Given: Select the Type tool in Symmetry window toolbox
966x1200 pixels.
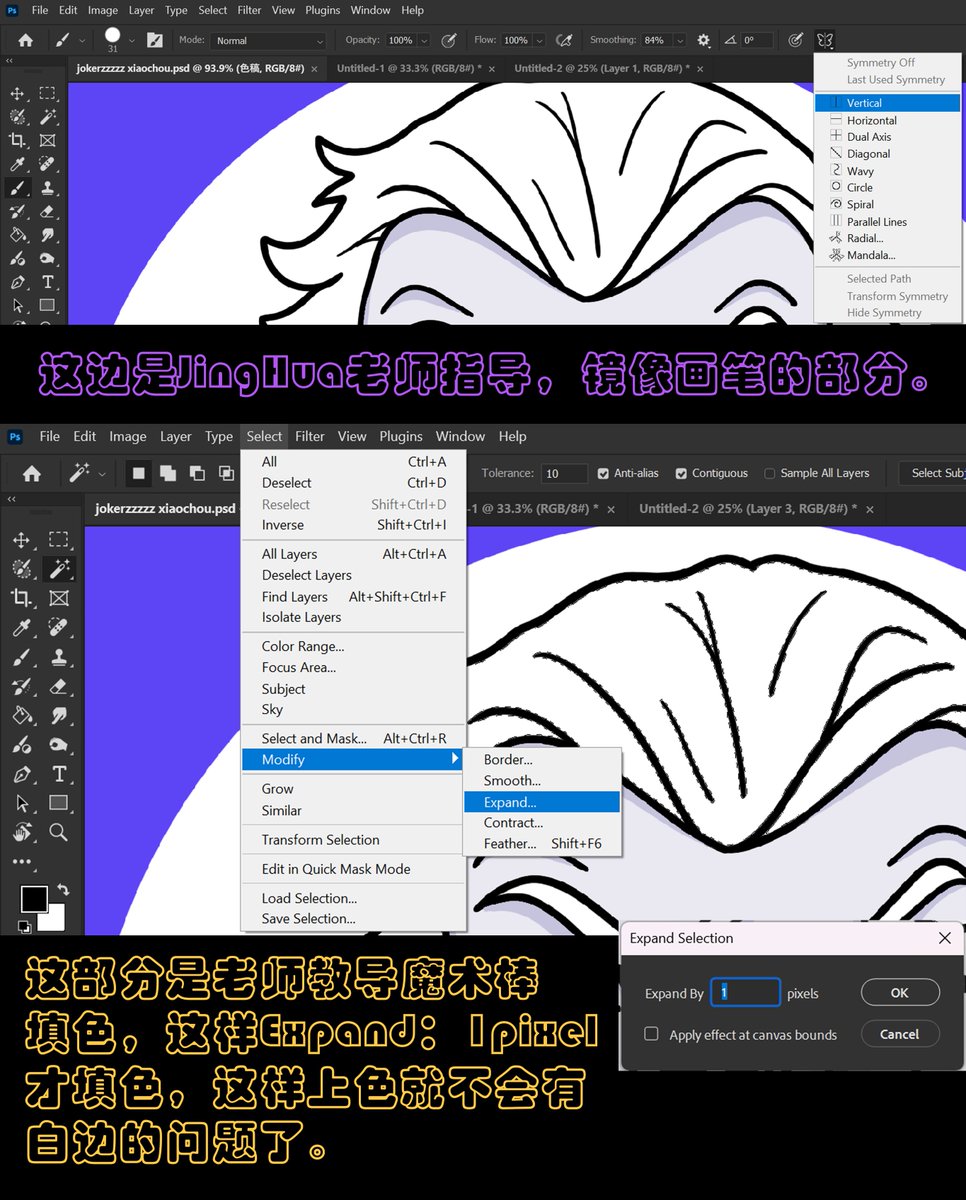Looking at the screenshot, I should point(47,282).
